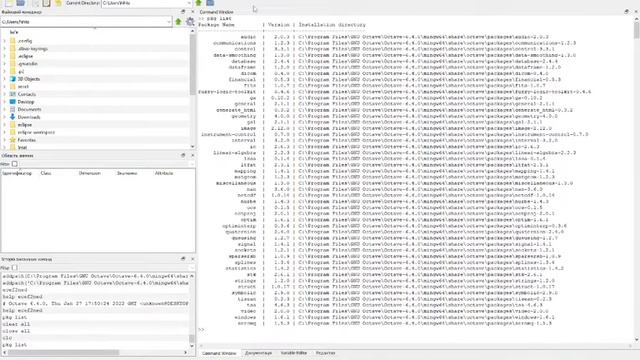
Task: Expand the Documents folder
Action: pyautogui.click(x=4, y=109)
